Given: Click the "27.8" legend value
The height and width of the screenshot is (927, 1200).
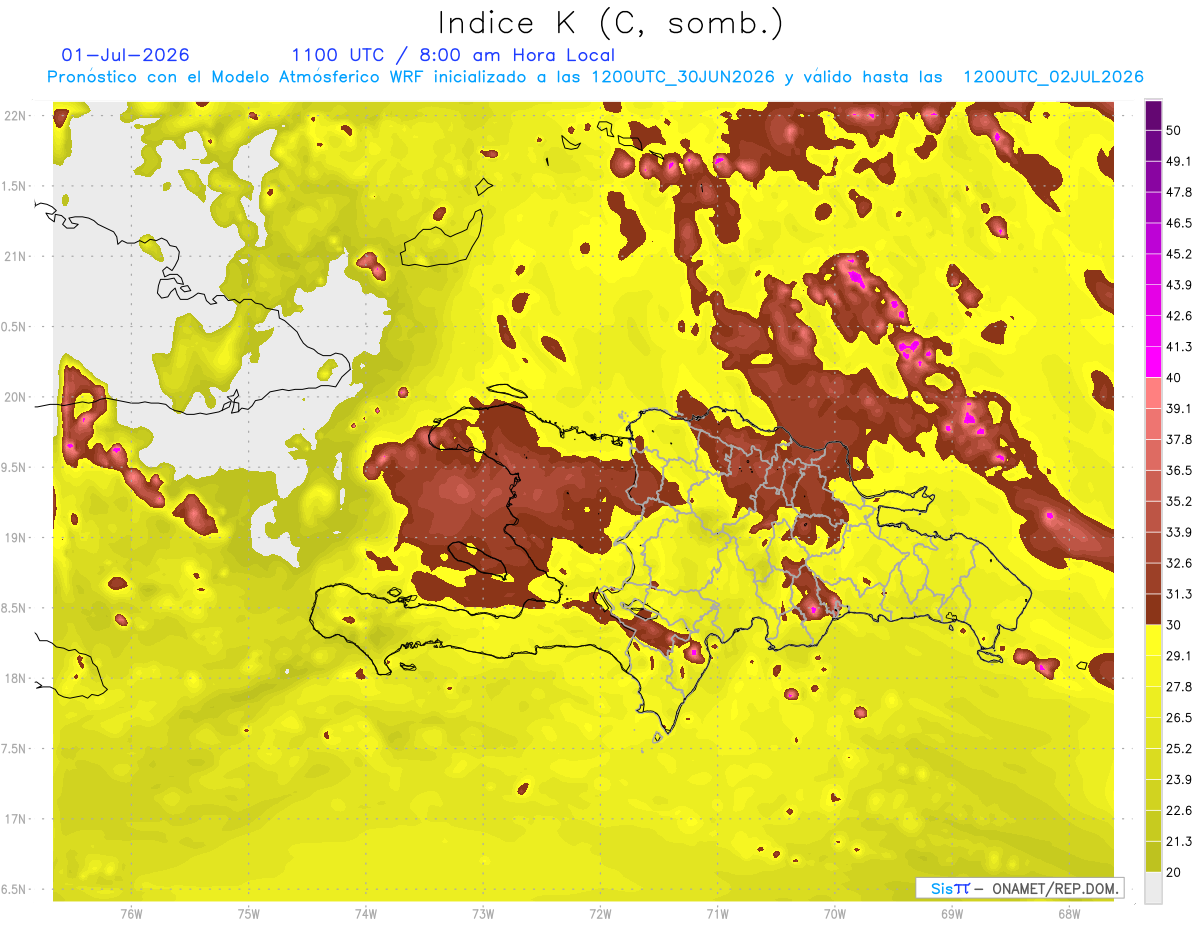Looking at the screenshot, I should pyautogui.click(x=1179, y=687).
